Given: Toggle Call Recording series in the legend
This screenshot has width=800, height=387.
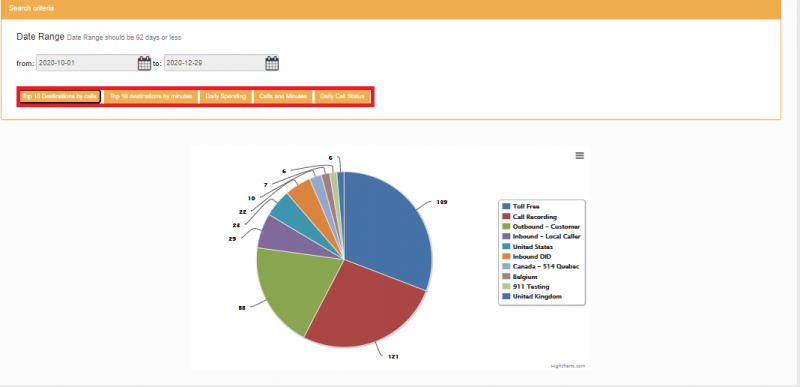Looking at the screenshot, I should click(534, 217).
